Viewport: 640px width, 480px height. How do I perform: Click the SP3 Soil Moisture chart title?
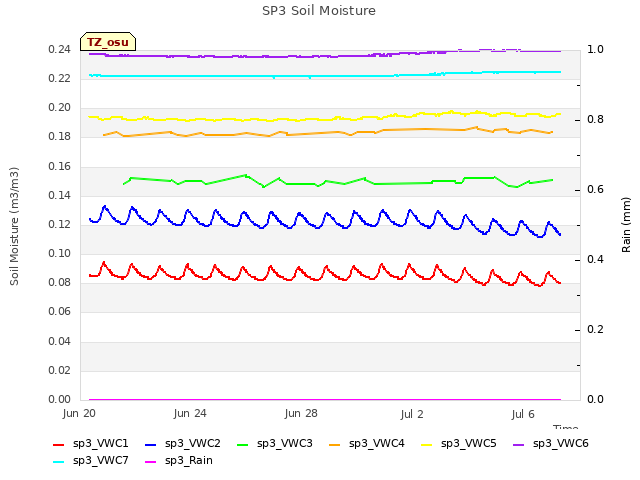319,11
